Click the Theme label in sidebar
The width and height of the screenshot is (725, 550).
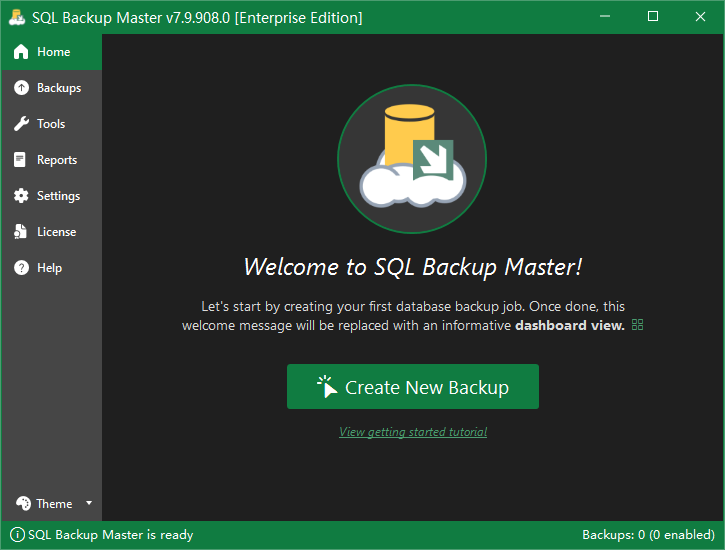[x=54, y=503]
